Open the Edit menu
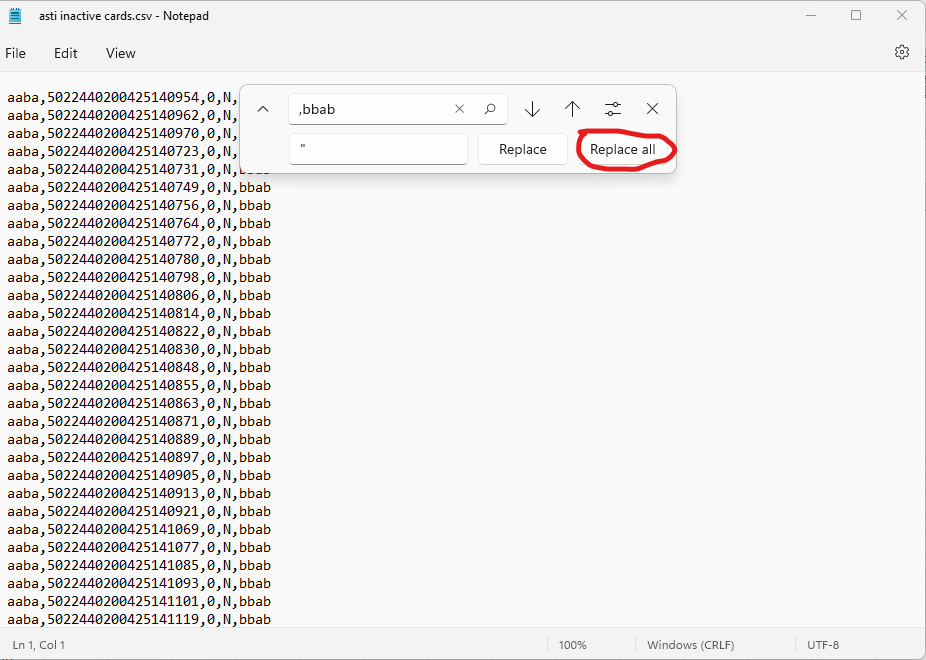Screen dimensions: 926x660 66,53
